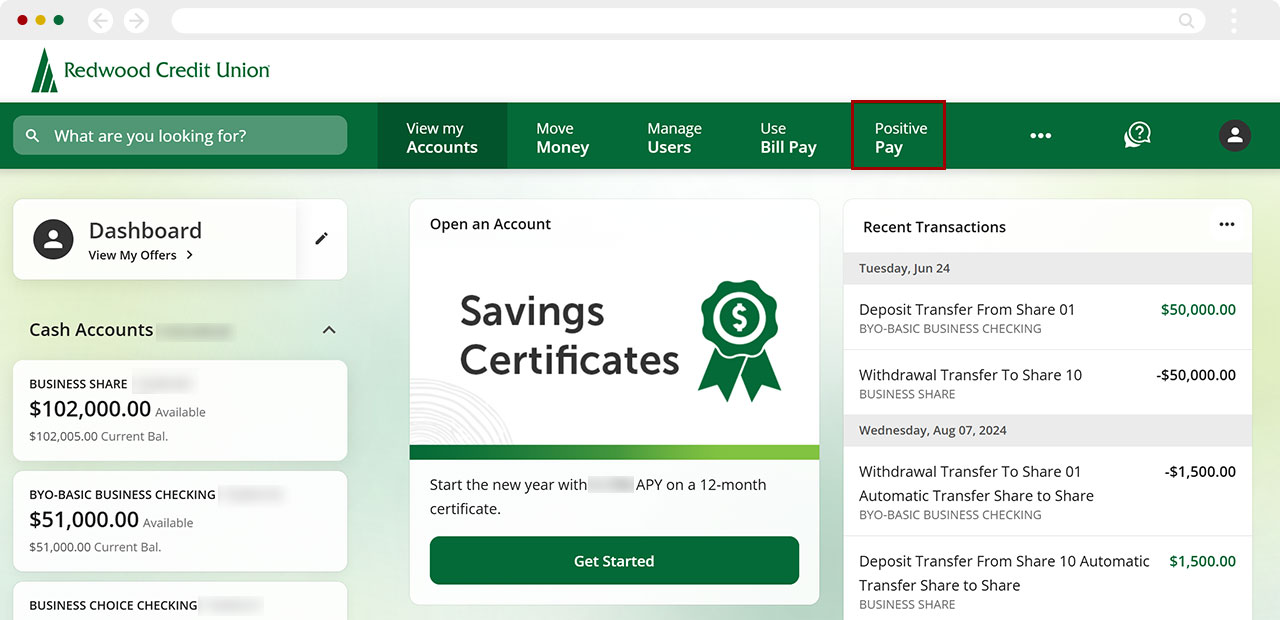1280x620 pixels.
Task: Open the $1,500.00 Deposit Transfer From Share 10
Action: coord(1047,578)
